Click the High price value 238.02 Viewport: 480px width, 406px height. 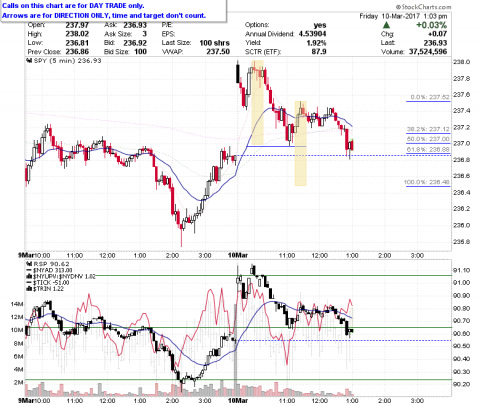tap(77, 34)
